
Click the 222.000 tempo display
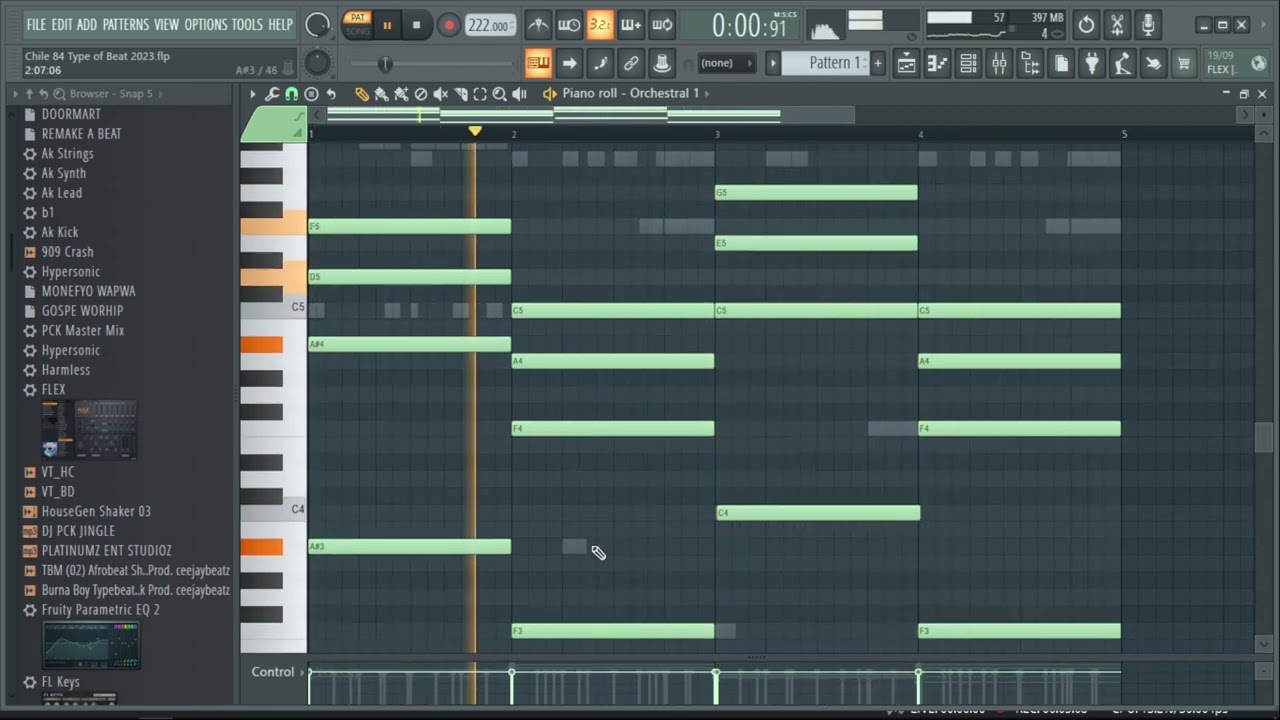[490, 25]
